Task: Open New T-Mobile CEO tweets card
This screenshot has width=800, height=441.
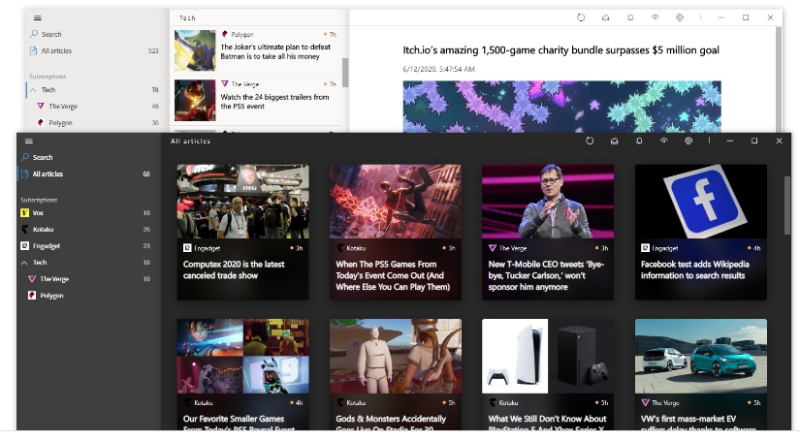Action: 548,232
